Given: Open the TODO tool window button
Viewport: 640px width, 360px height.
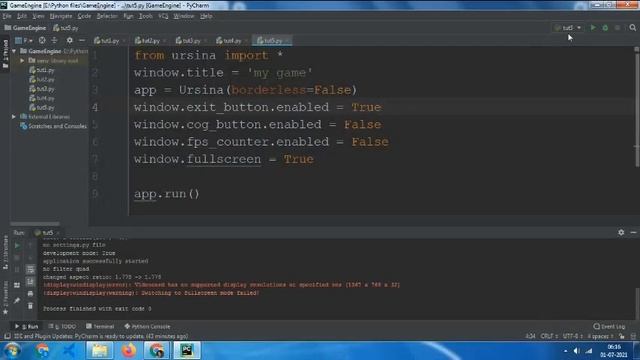Looking at the screenshot, I should [62, 327].
